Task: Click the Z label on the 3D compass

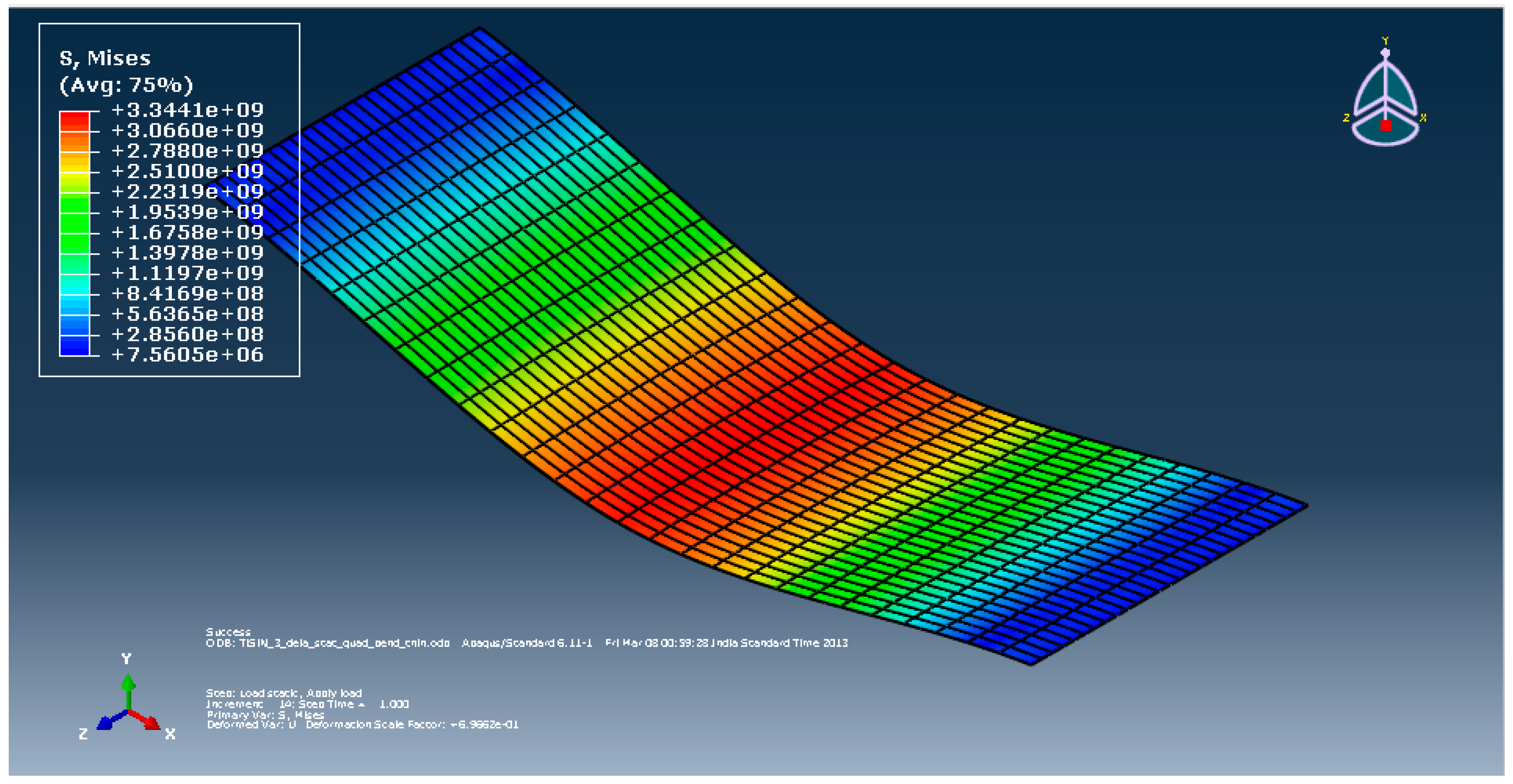Action: point(1346,118)
